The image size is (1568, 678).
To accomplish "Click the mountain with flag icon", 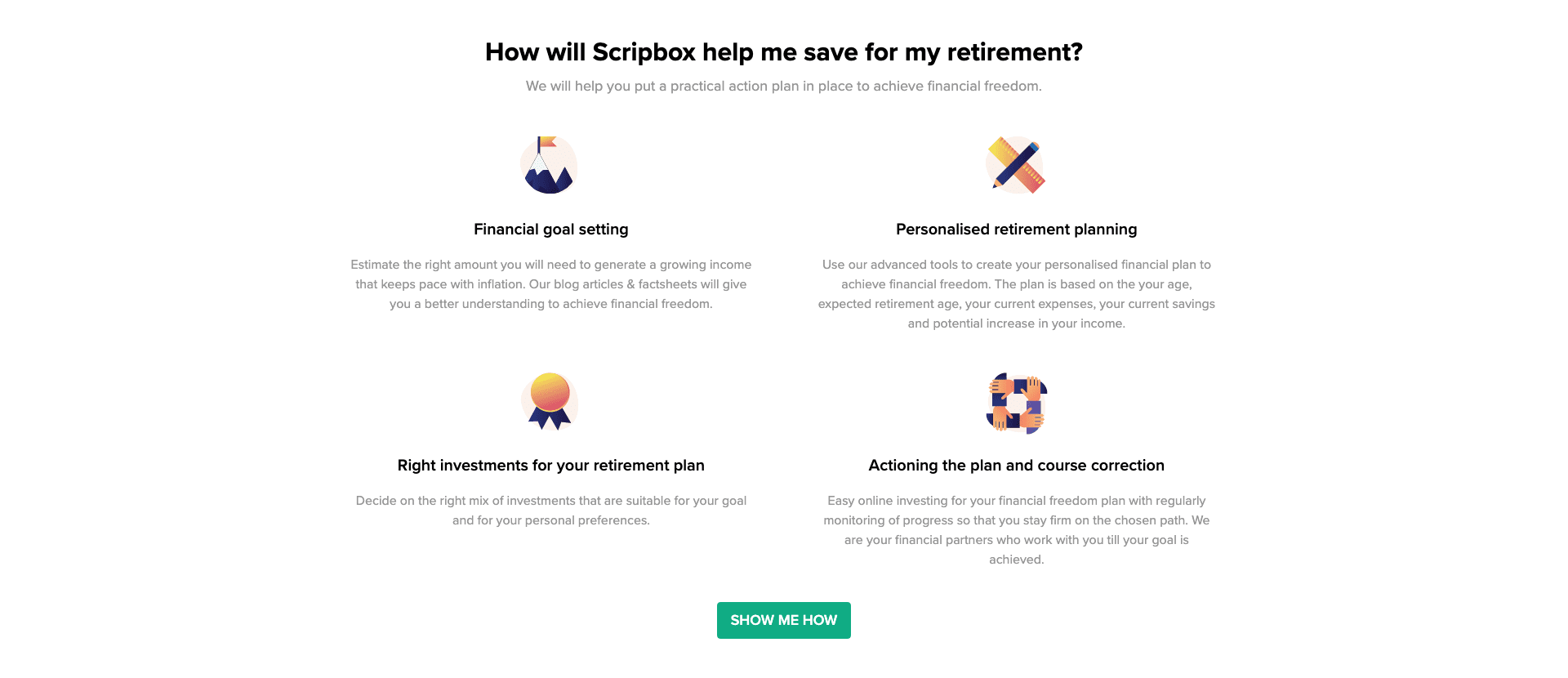I will (x=549, y=165).
